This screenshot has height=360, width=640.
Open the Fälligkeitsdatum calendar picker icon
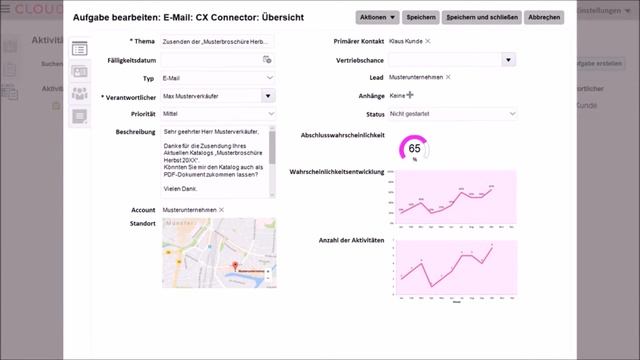point(267,60)
